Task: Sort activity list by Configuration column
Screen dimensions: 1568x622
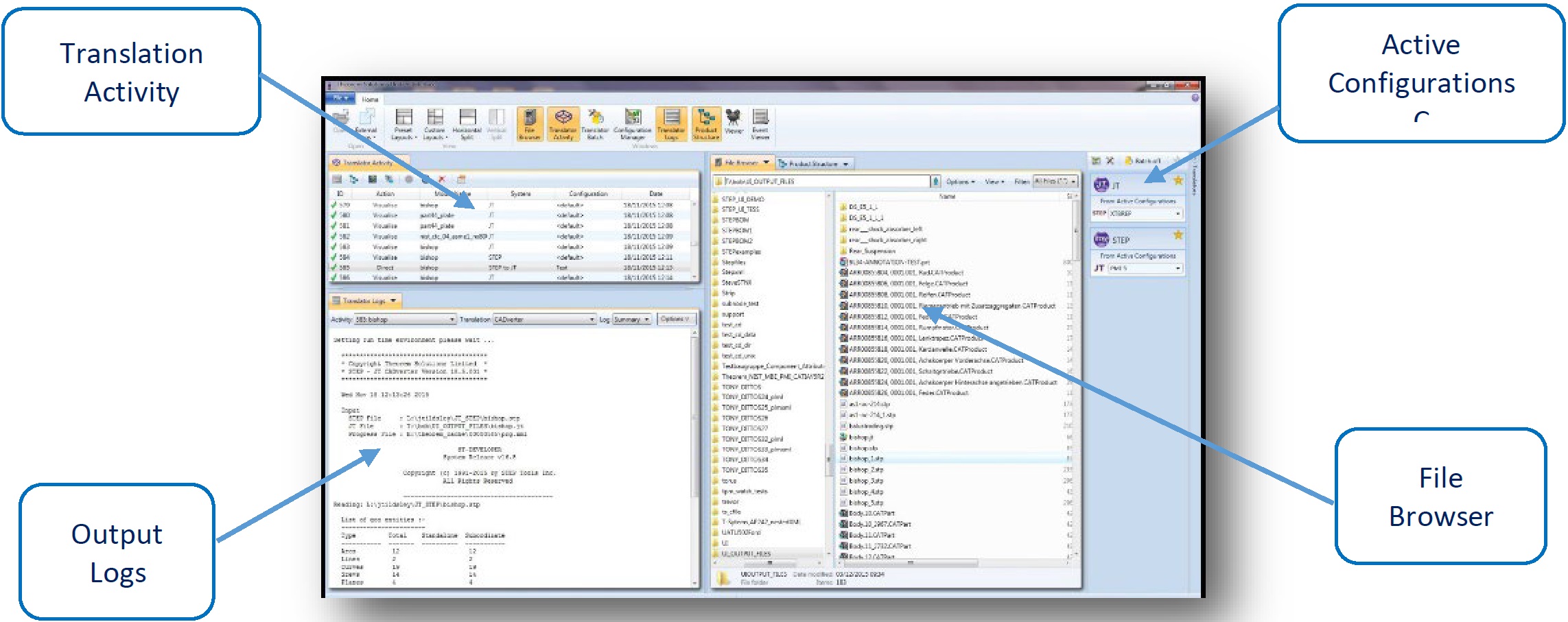Action: (x=588, y=193)
